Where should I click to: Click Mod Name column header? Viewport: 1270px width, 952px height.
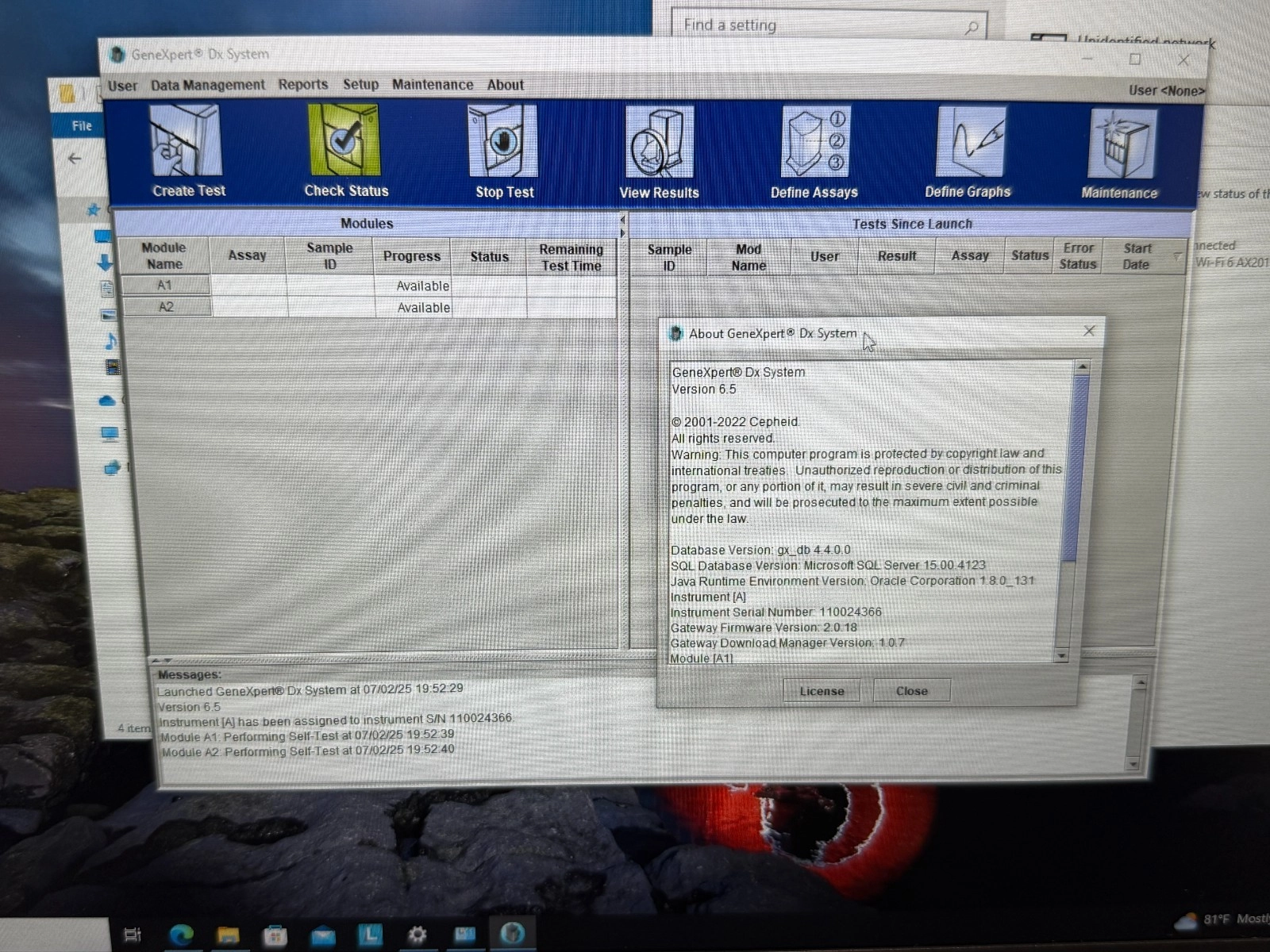click(x=749, y=257)
